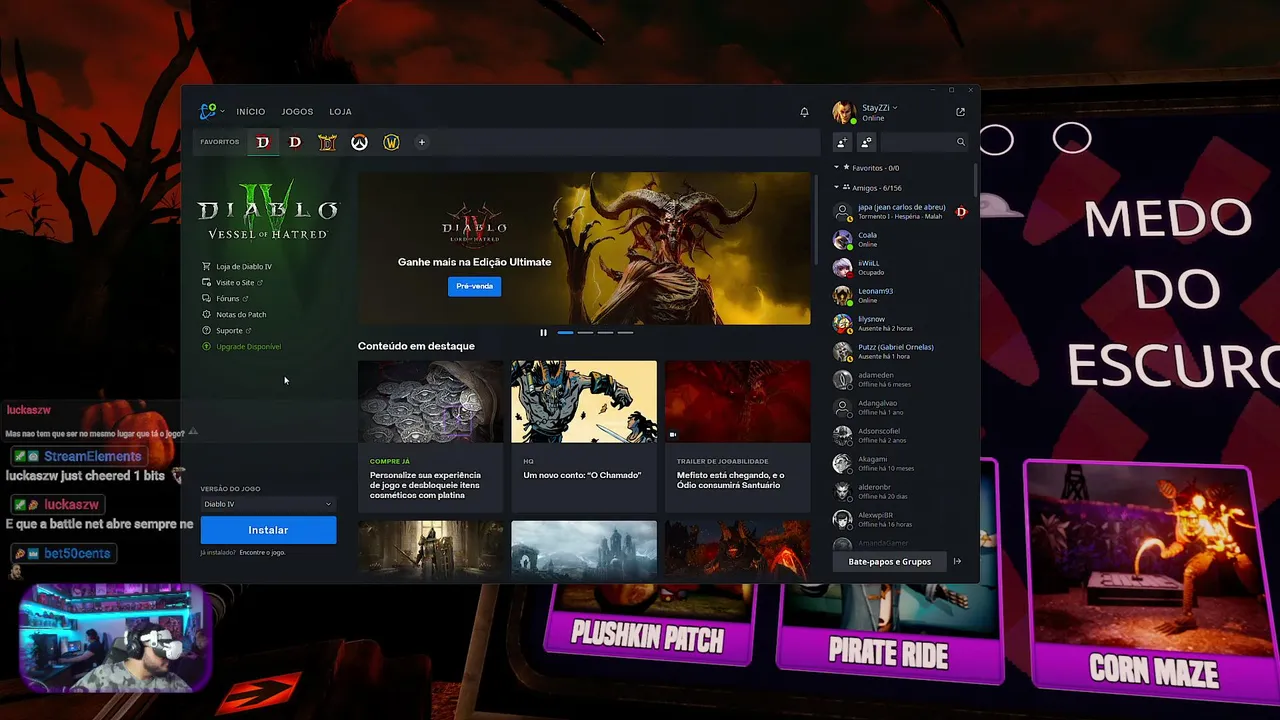Open the Fóruns link
Viewport: 1280px width, 720px height.
(x=225, y=299)
